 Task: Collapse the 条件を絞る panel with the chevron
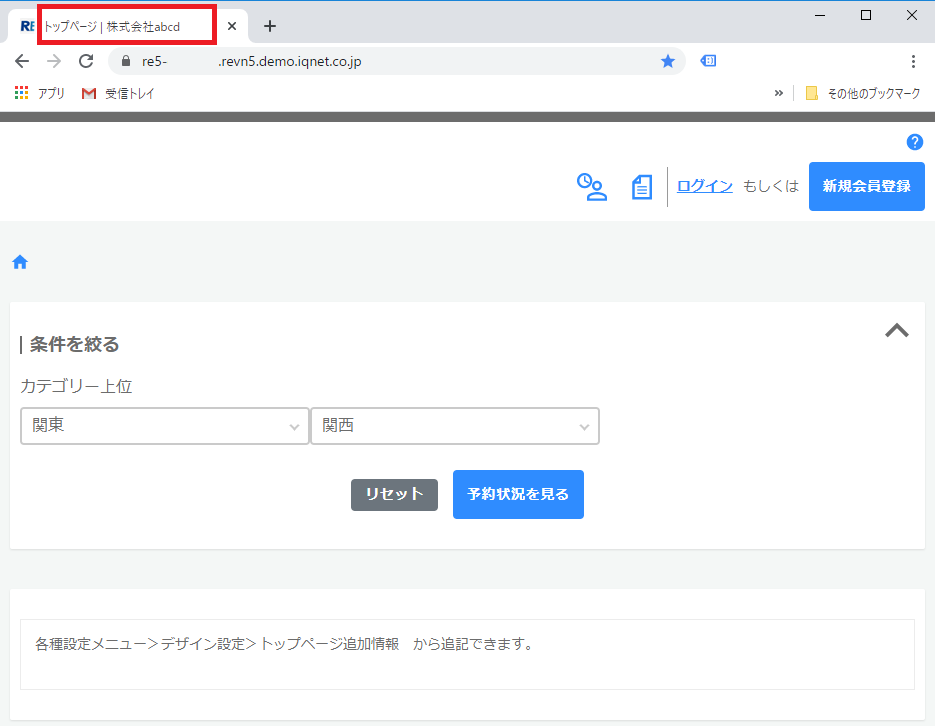click(897, 331)
